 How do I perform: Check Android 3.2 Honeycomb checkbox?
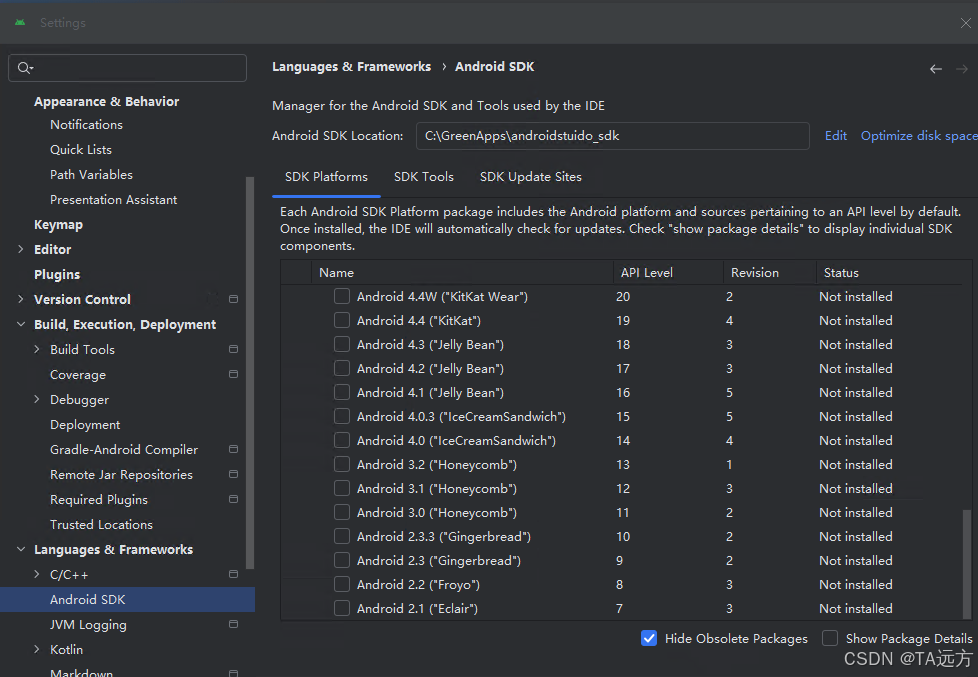point(342,464)
